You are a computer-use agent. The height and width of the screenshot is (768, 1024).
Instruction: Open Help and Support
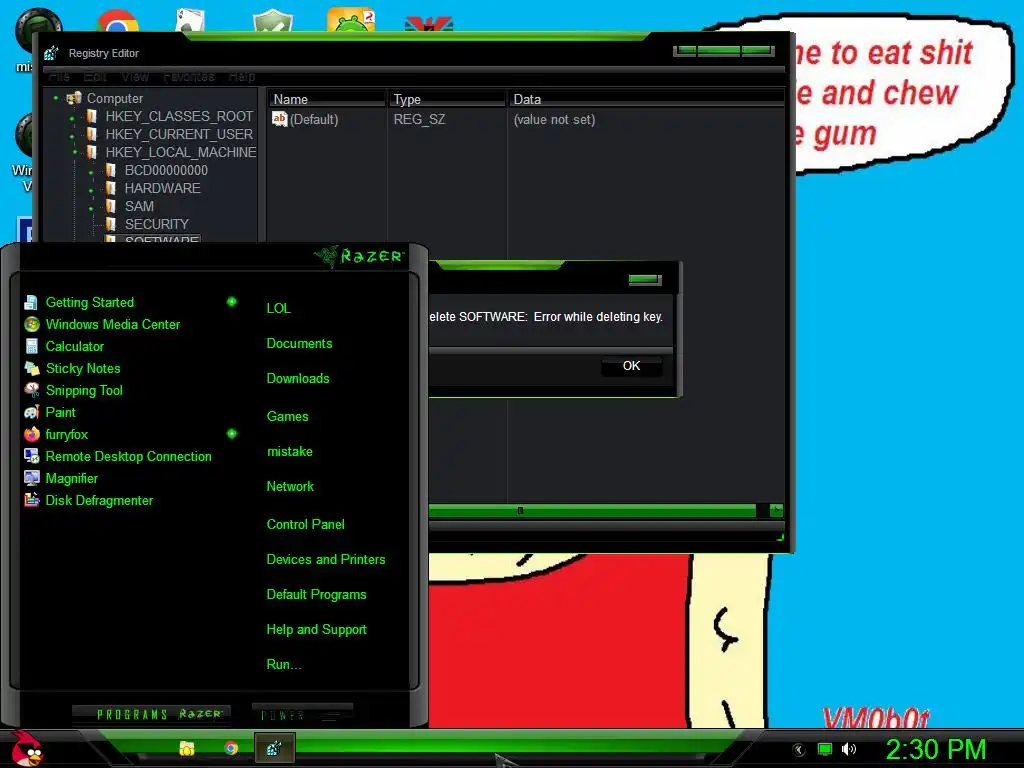point(316,630)
